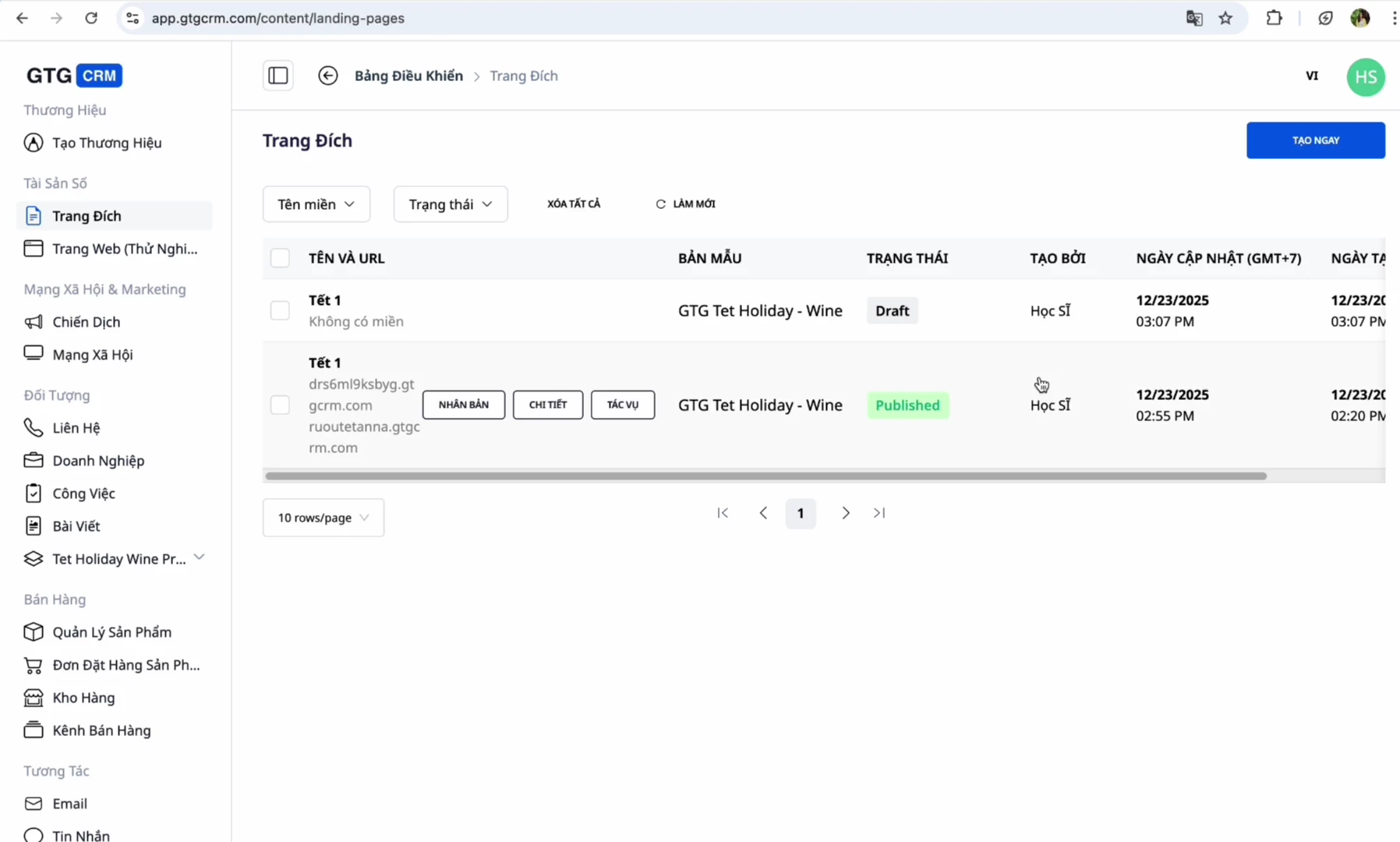Click the circled back arrow icon
Screen dimensions: 1400x842
[x=328, y=76]
